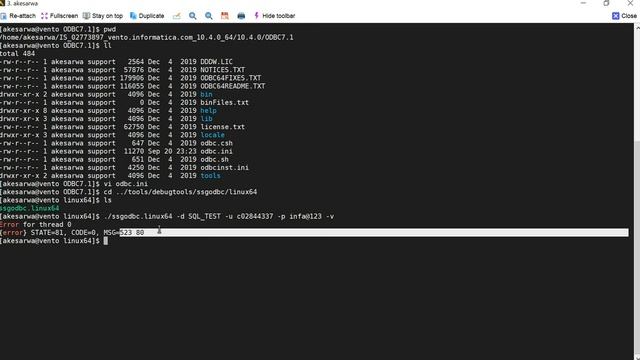Click the 'cd ../tools/debugtools' command line
This screenshot has width=640, height=360.
[x=129, y=192]
